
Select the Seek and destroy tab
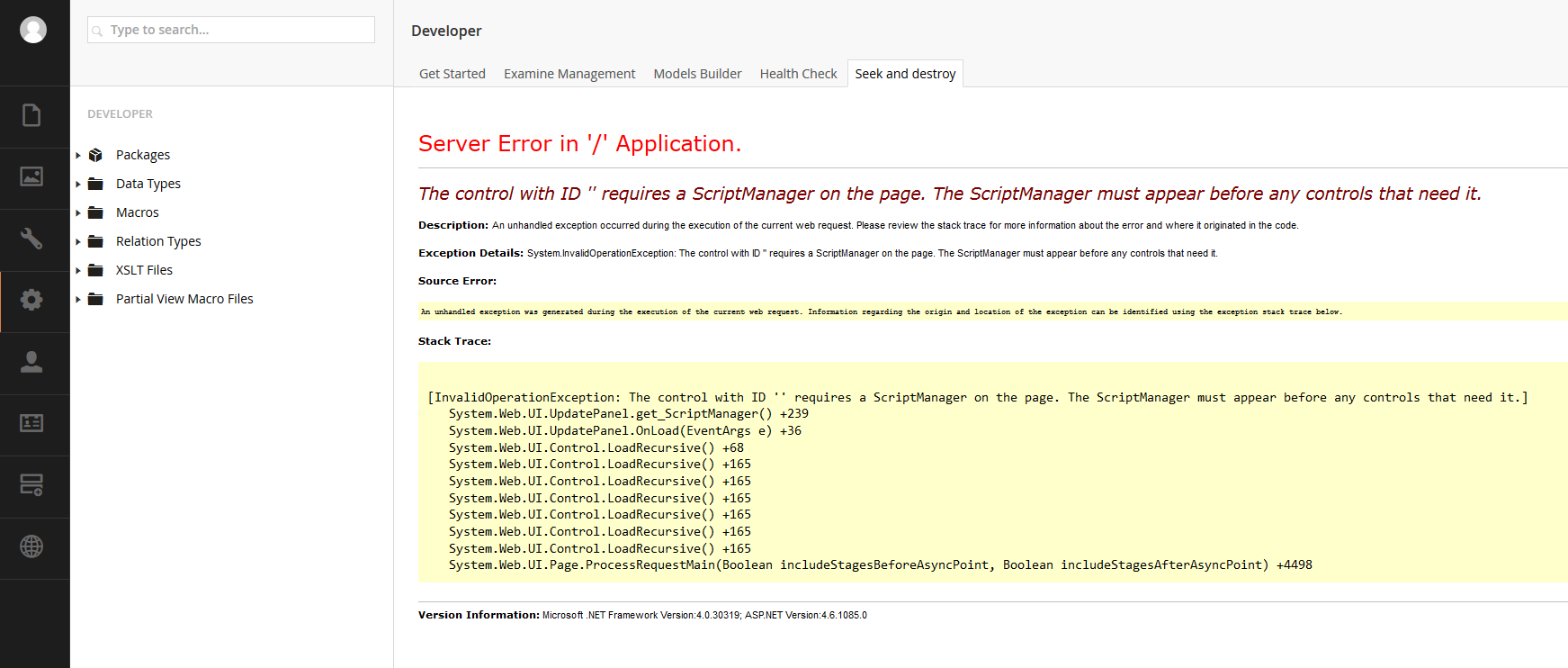pos(905,74)
